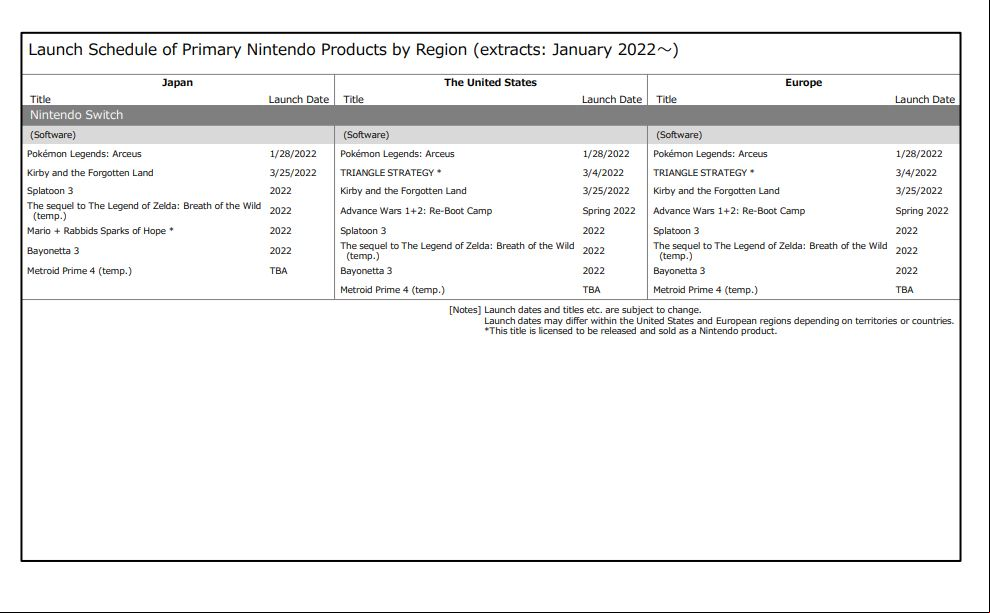990x613 pixels.
Task: Select the 'Europe' region column header
Action: (x=803, y=83)
